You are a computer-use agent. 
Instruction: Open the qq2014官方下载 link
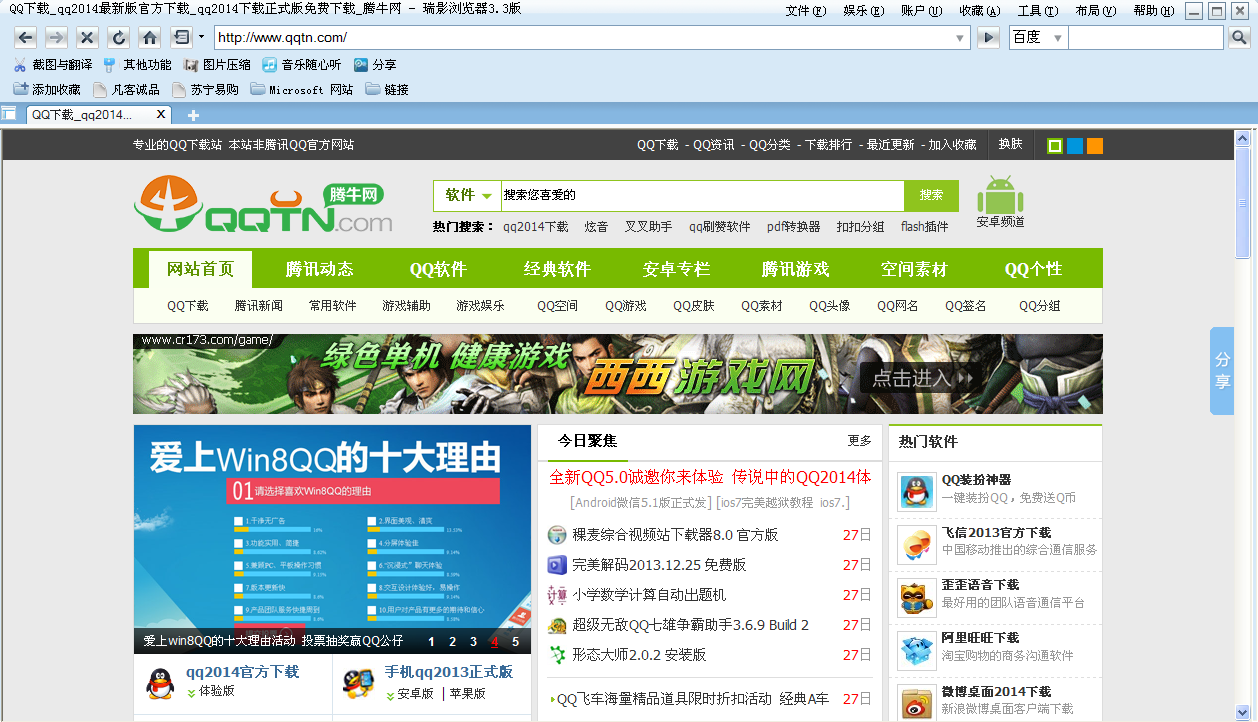[x=242, y=672]
